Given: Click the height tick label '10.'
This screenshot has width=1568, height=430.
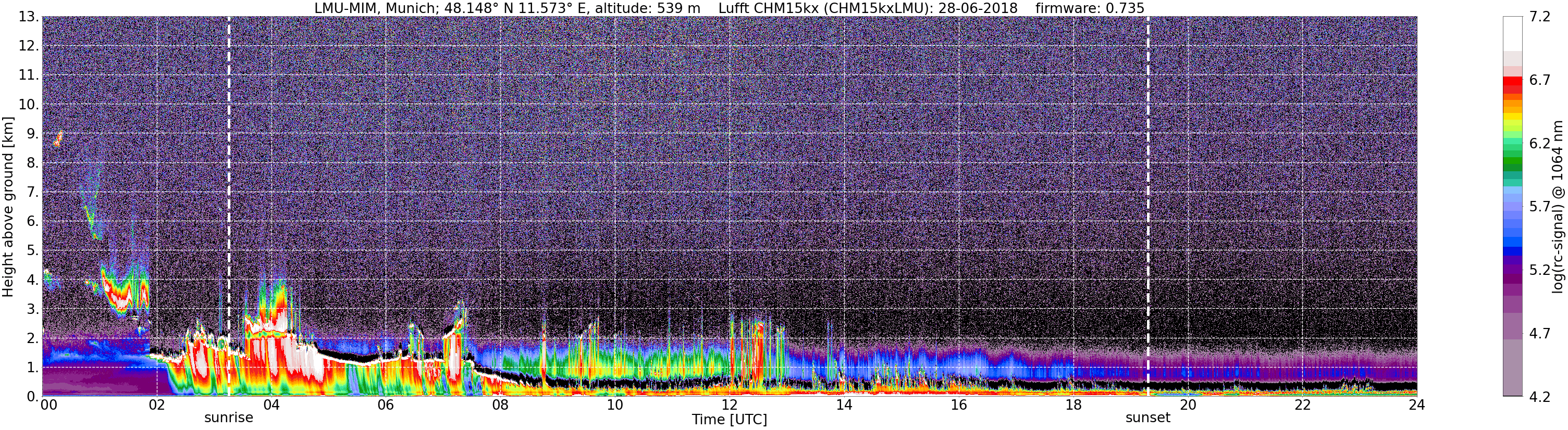Looking at the screenshot, I should click(29, 105).
